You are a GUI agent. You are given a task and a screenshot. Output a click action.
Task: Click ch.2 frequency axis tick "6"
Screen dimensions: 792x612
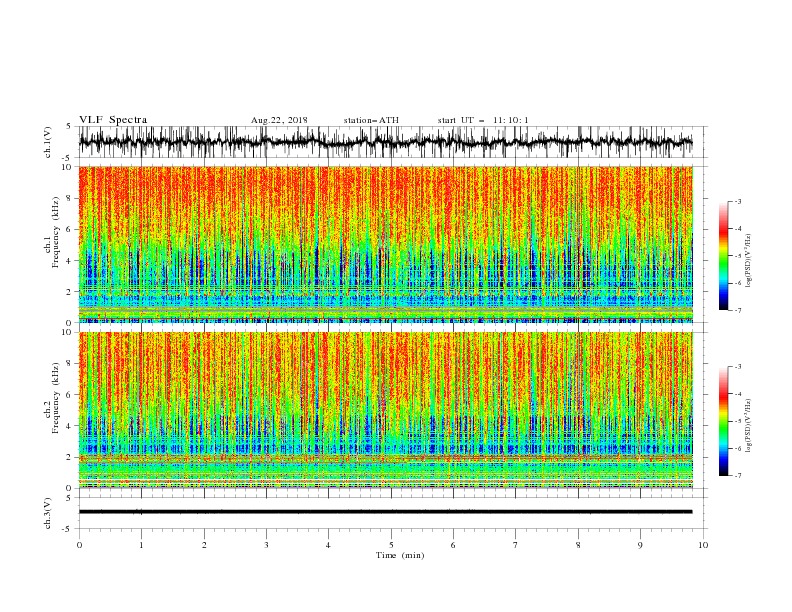pos(70,395)
